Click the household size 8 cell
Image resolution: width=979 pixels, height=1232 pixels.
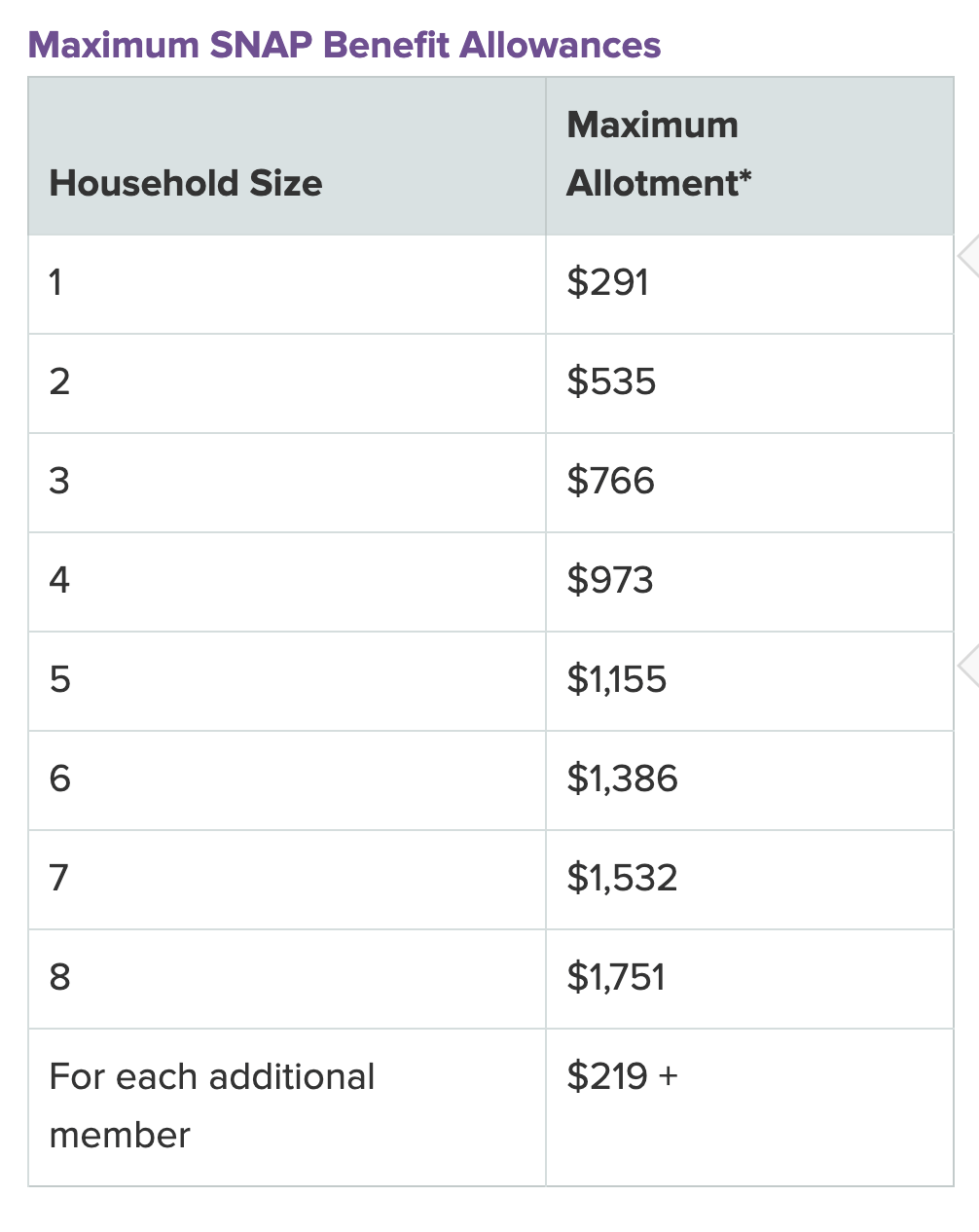pos(59,977)
